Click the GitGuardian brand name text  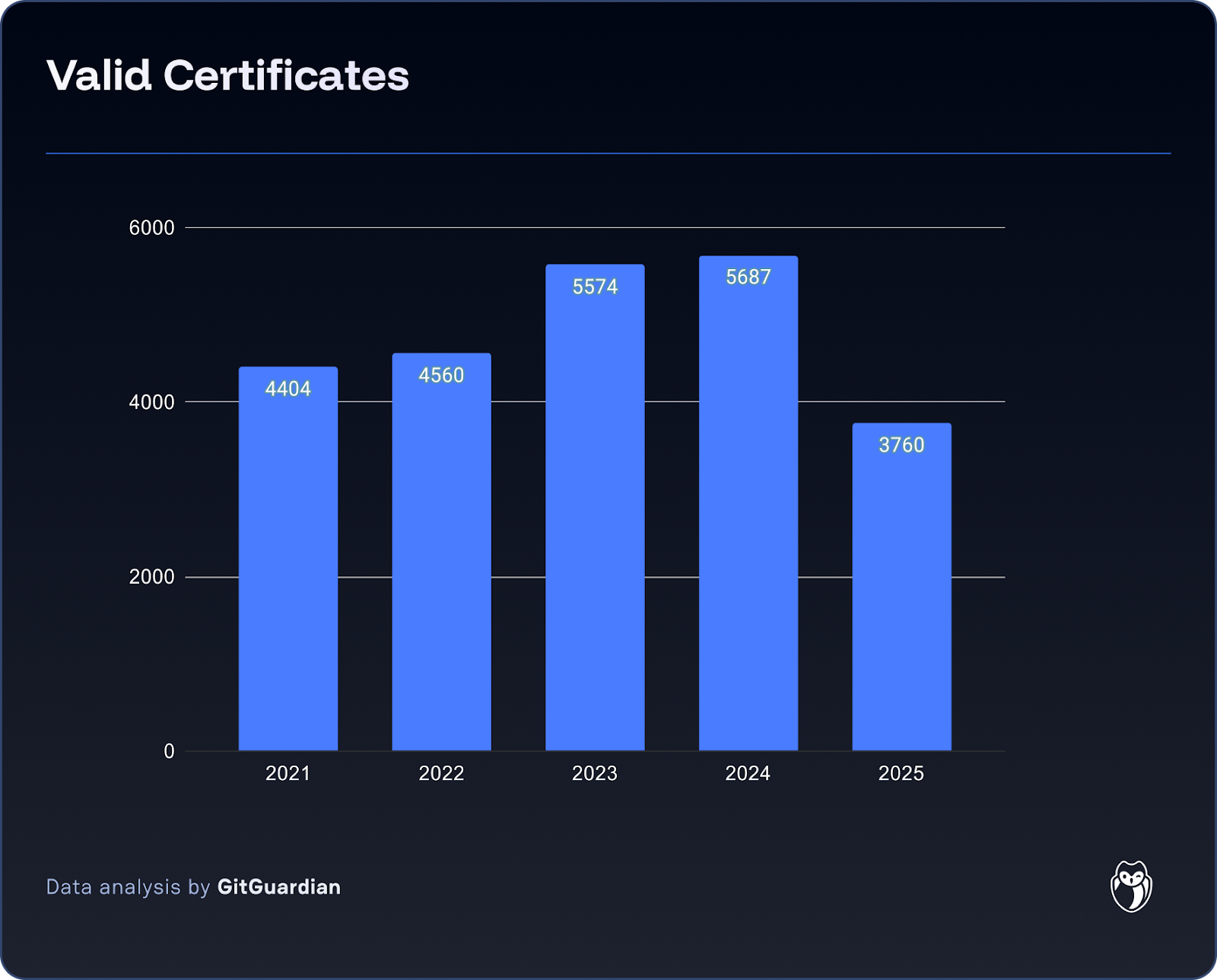click(278, 886)
